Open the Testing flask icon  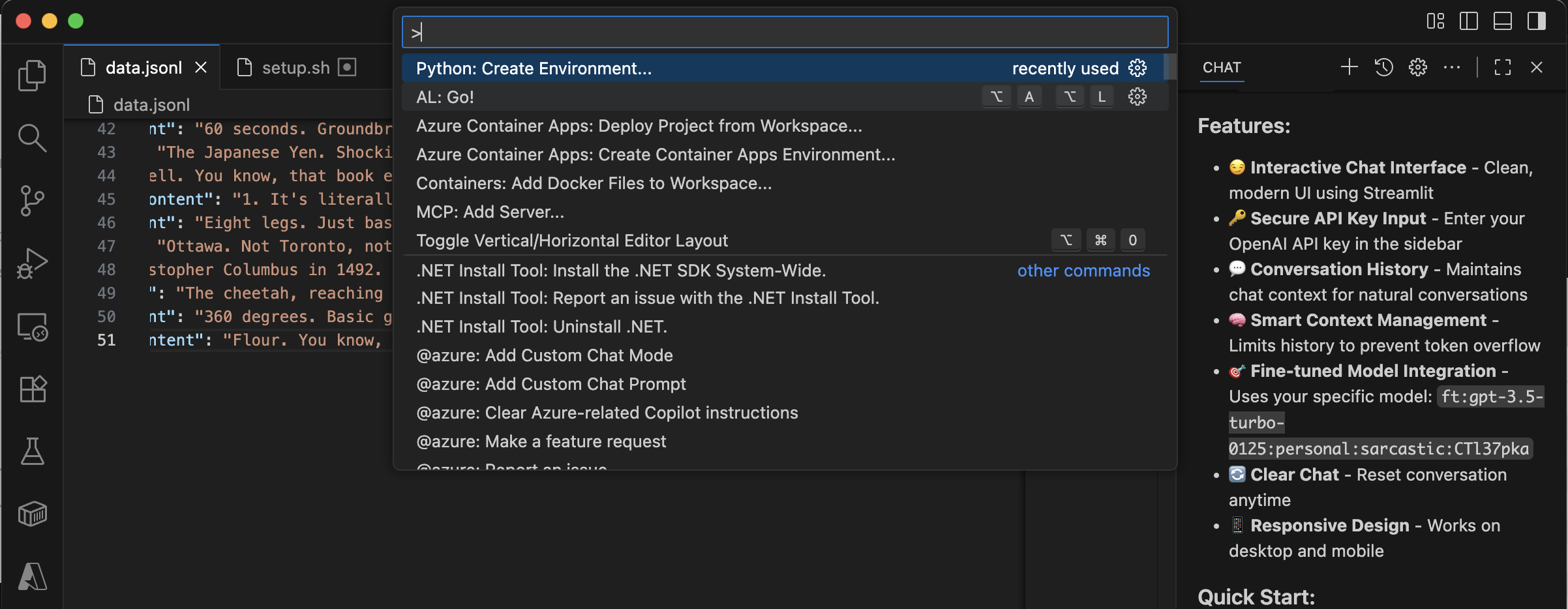click(x=32, y=451)
